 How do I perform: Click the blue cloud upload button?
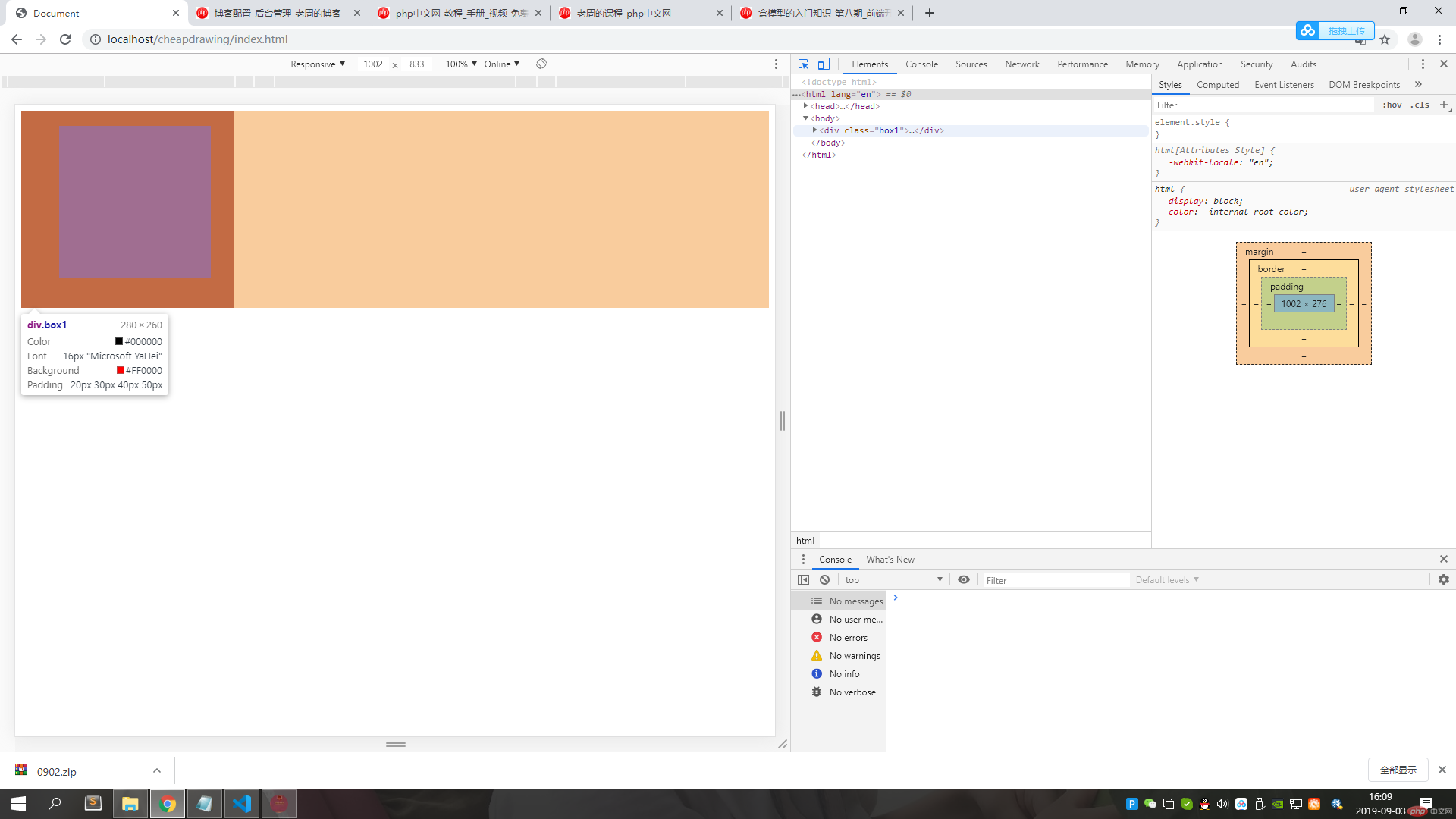(x=1335, y=30)
